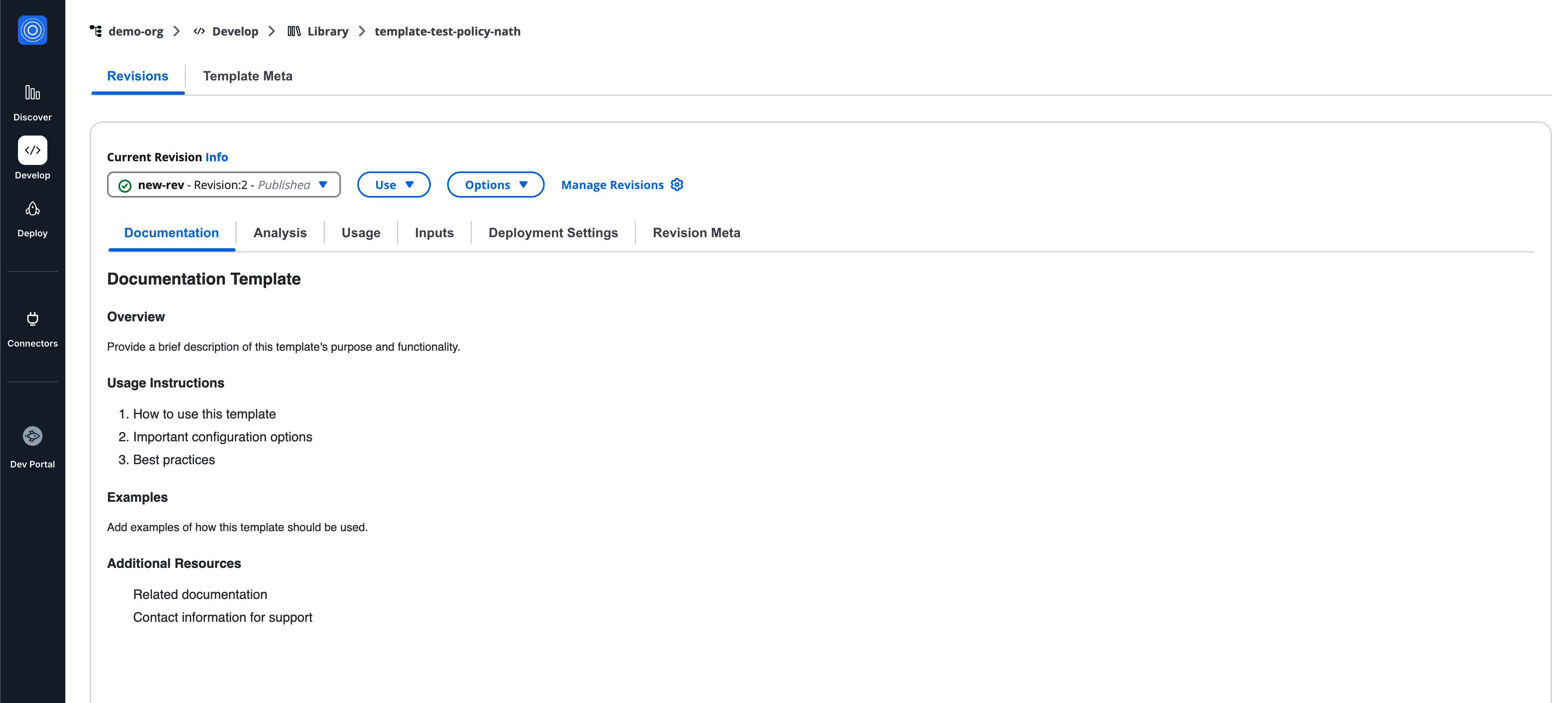Open the Revision Meta tab
This screenshot has height=703, width=1568.
pos(696,233)
